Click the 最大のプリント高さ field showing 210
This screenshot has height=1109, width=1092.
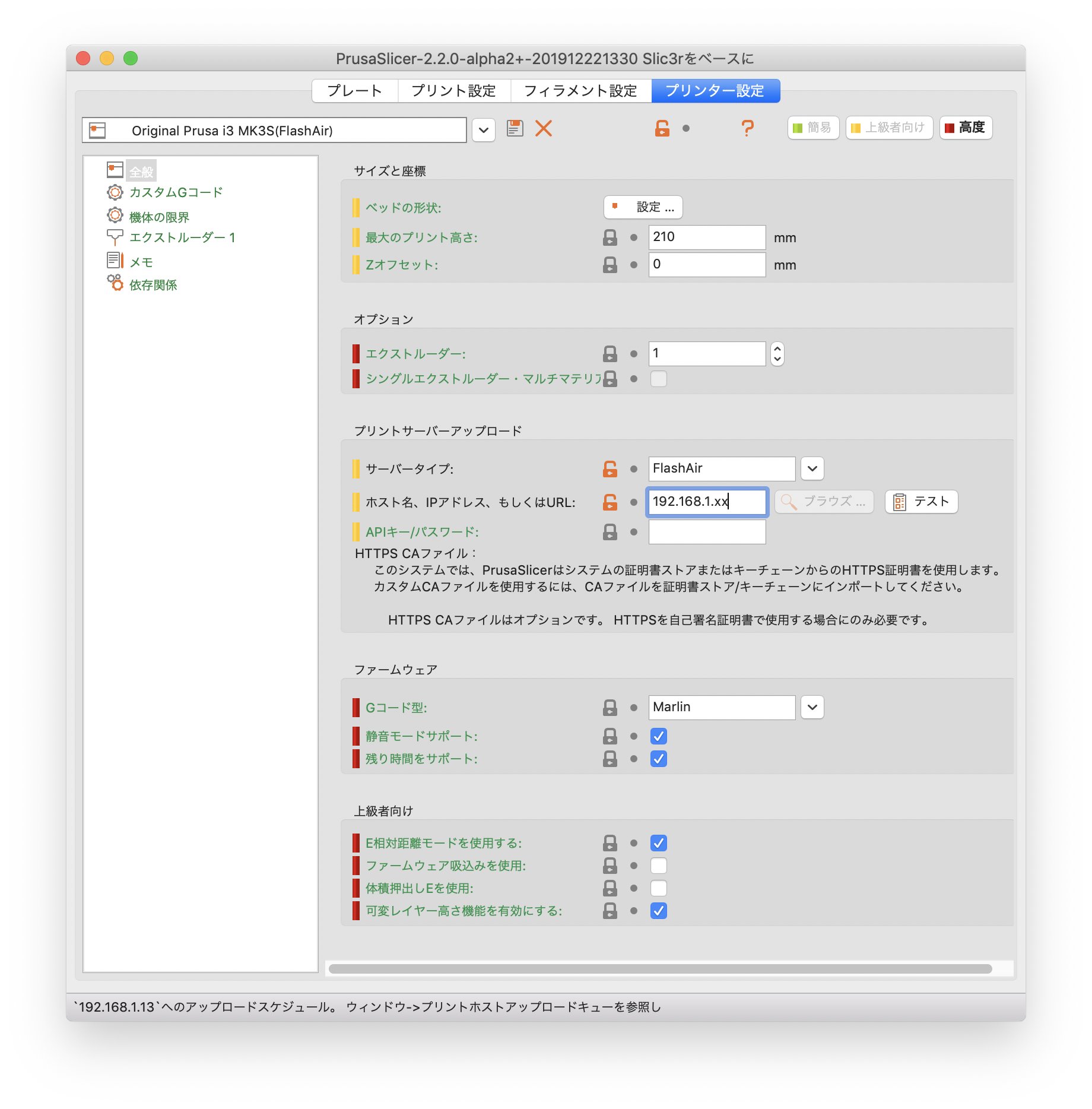(707, 237)
